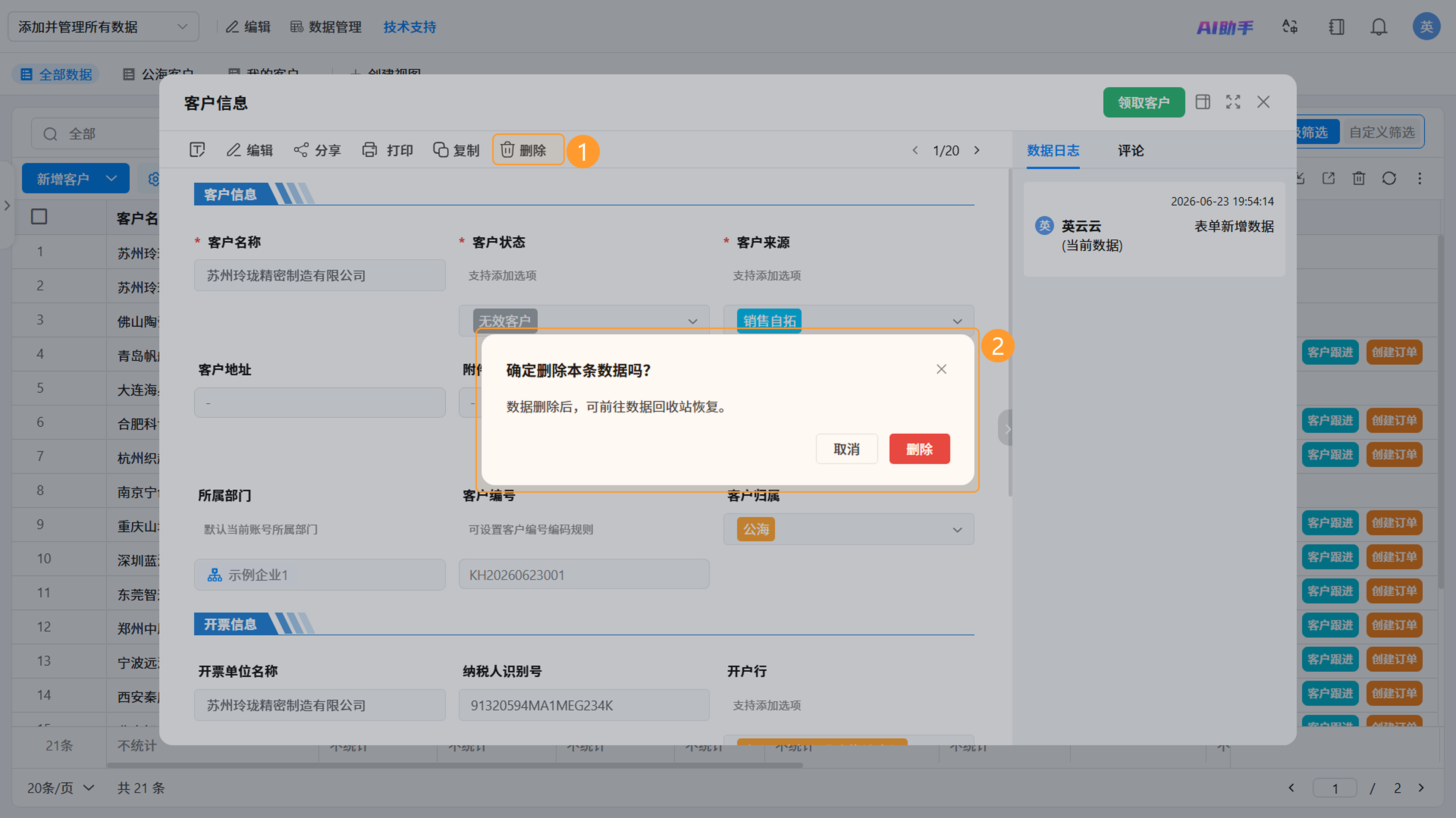Click the text field layout icon in record toolbar
Image resolution: width=1456 pixels, height=818 pixels.
tap(197, 150)
